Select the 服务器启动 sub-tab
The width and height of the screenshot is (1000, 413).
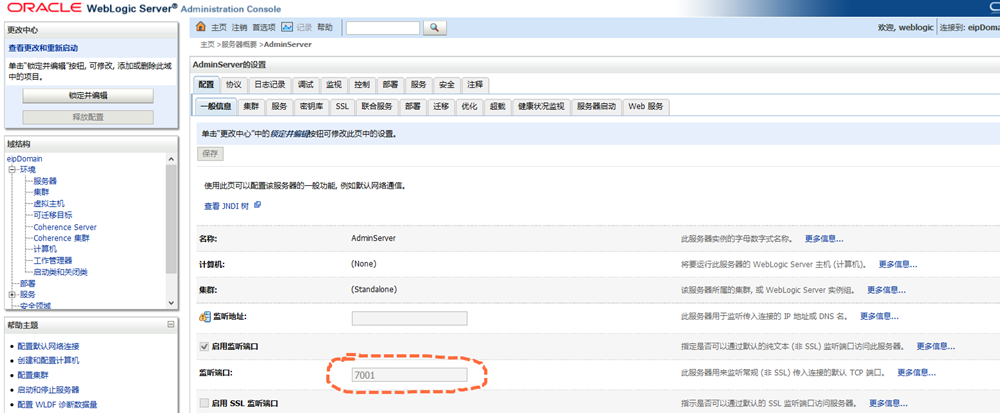pos(596,106)
